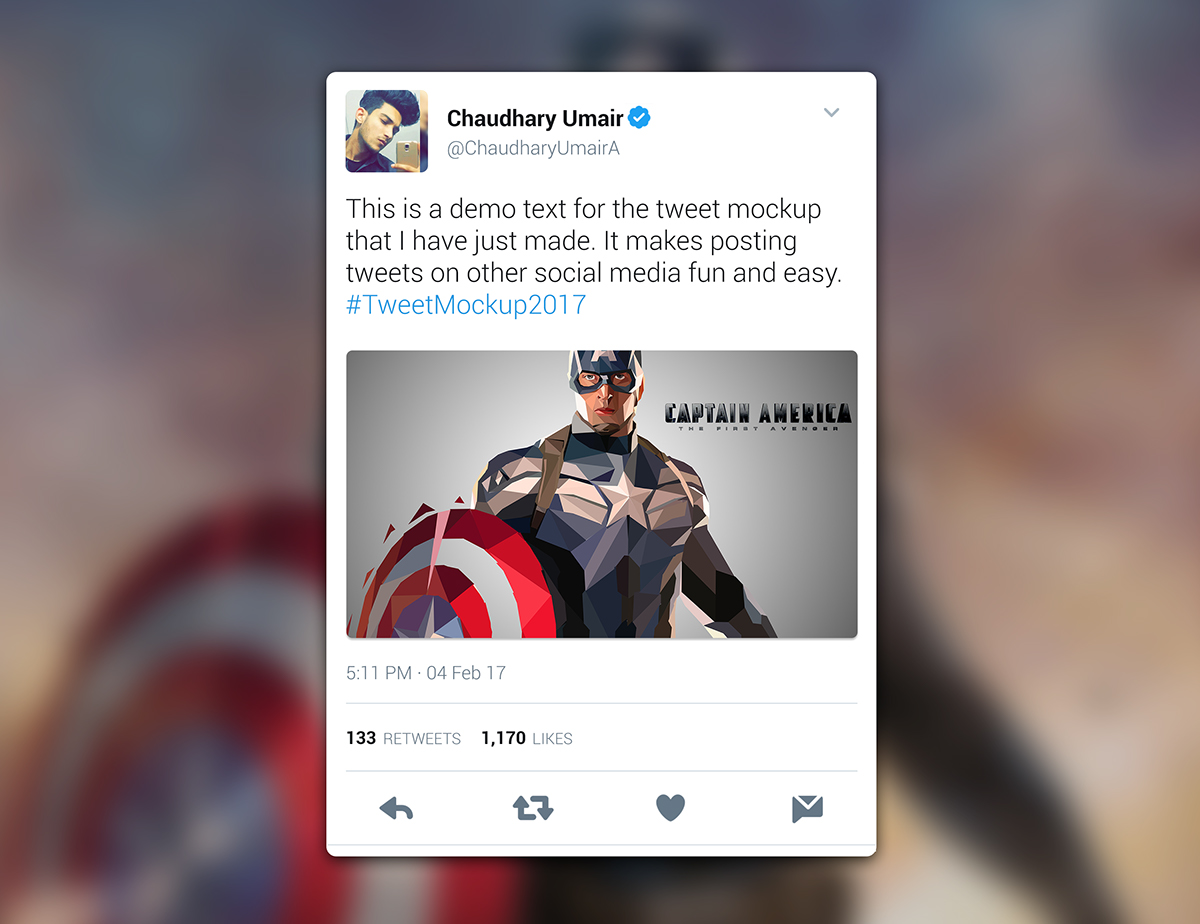
Task: Select the tweet's demo text paragraph
Action: point(594,257)
